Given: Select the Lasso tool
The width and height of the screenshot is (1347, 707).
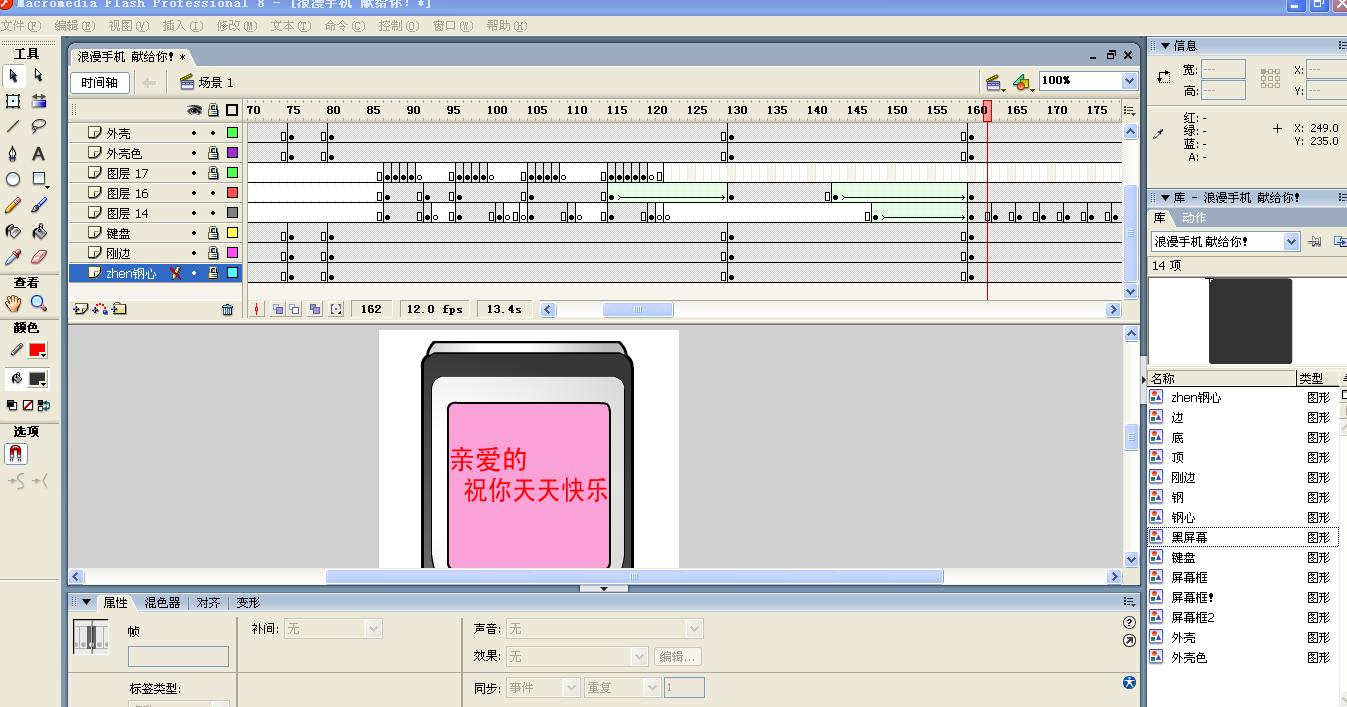Looking at the screenshot, I should pyautogui.click(x=39, y=127).
